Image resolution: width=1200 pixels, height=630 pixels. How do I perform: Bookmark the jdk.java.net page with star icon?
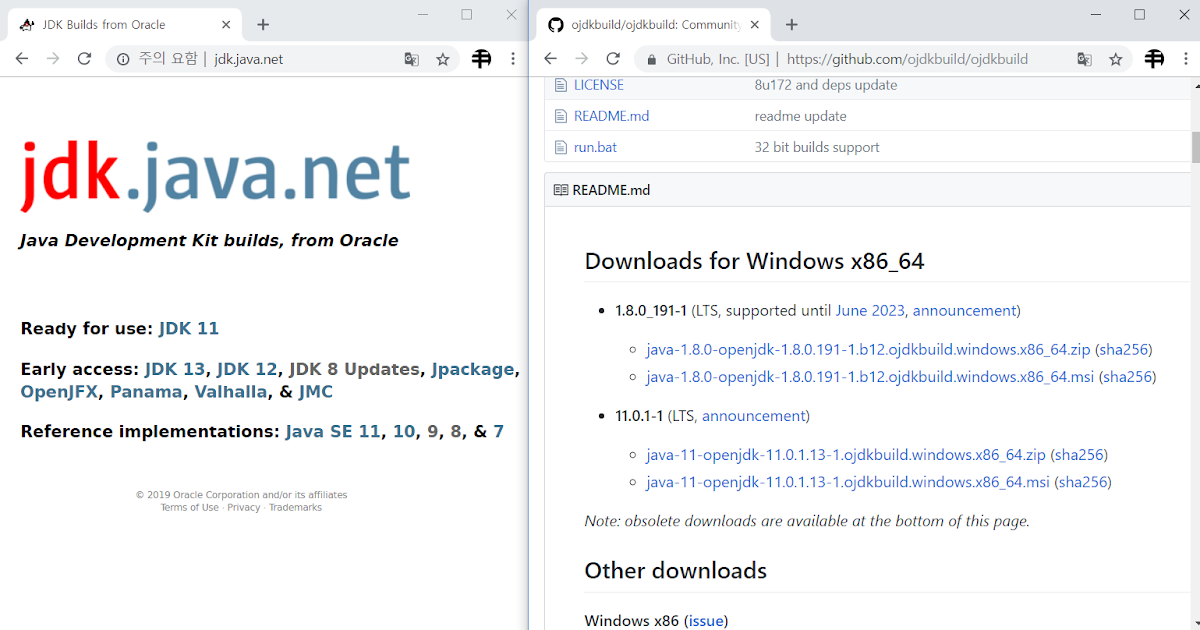pyautogui.click(x=443, y=59)
